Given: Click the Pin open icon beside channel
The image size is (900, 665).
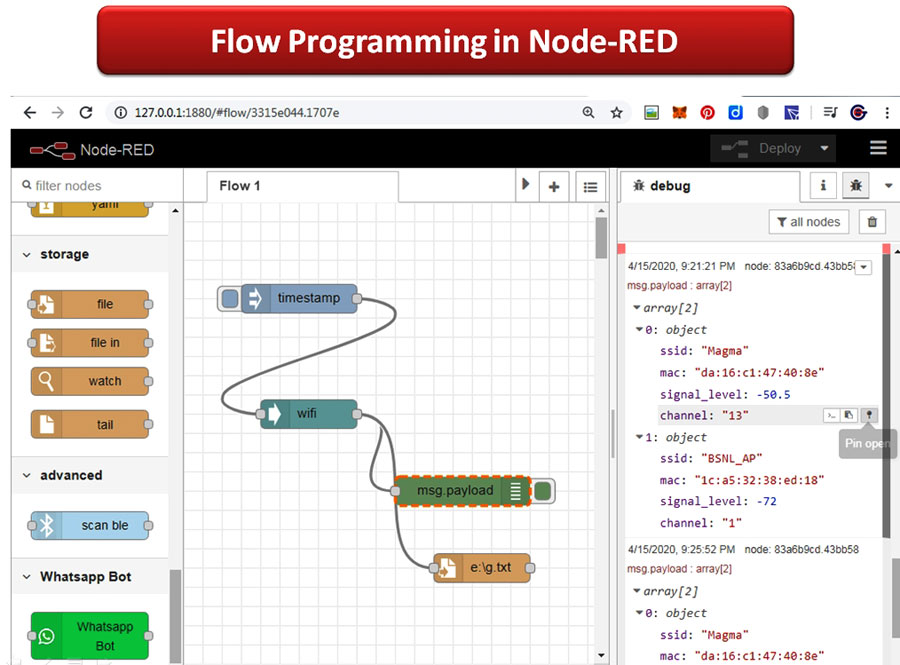Looking at the screenshot, I should [869, 415].
